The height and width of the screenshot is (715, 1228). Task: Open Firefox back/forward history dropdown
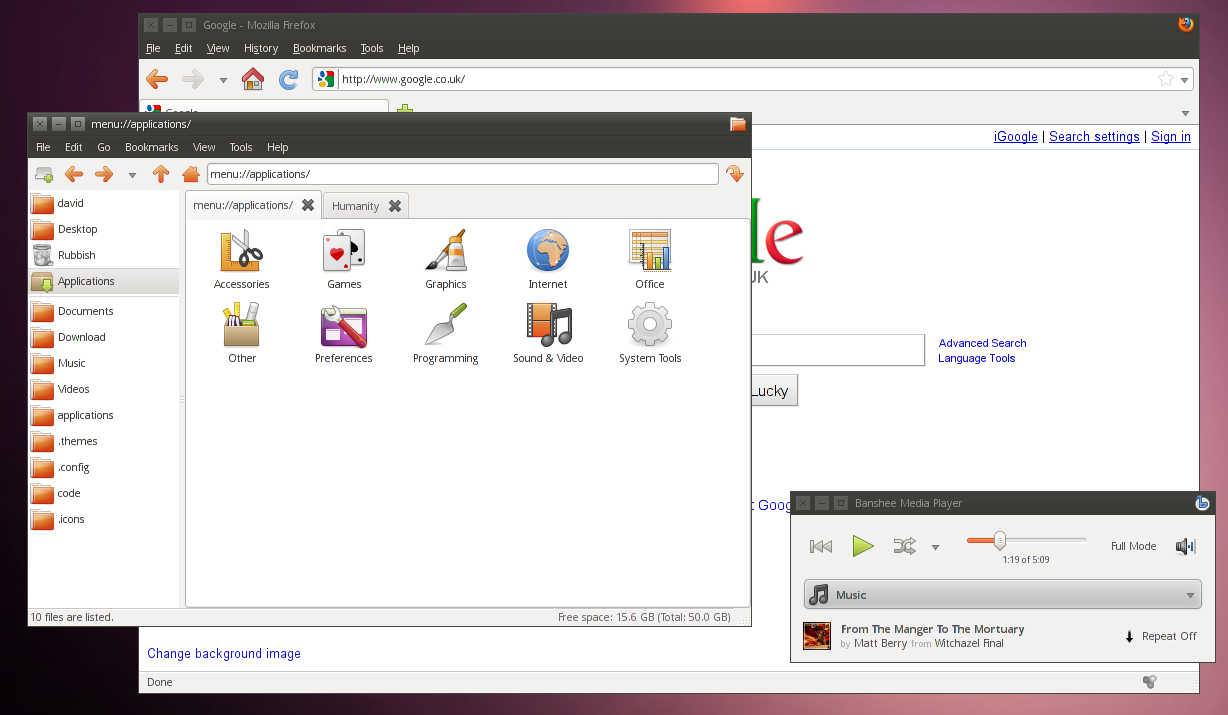pos(223,80)
